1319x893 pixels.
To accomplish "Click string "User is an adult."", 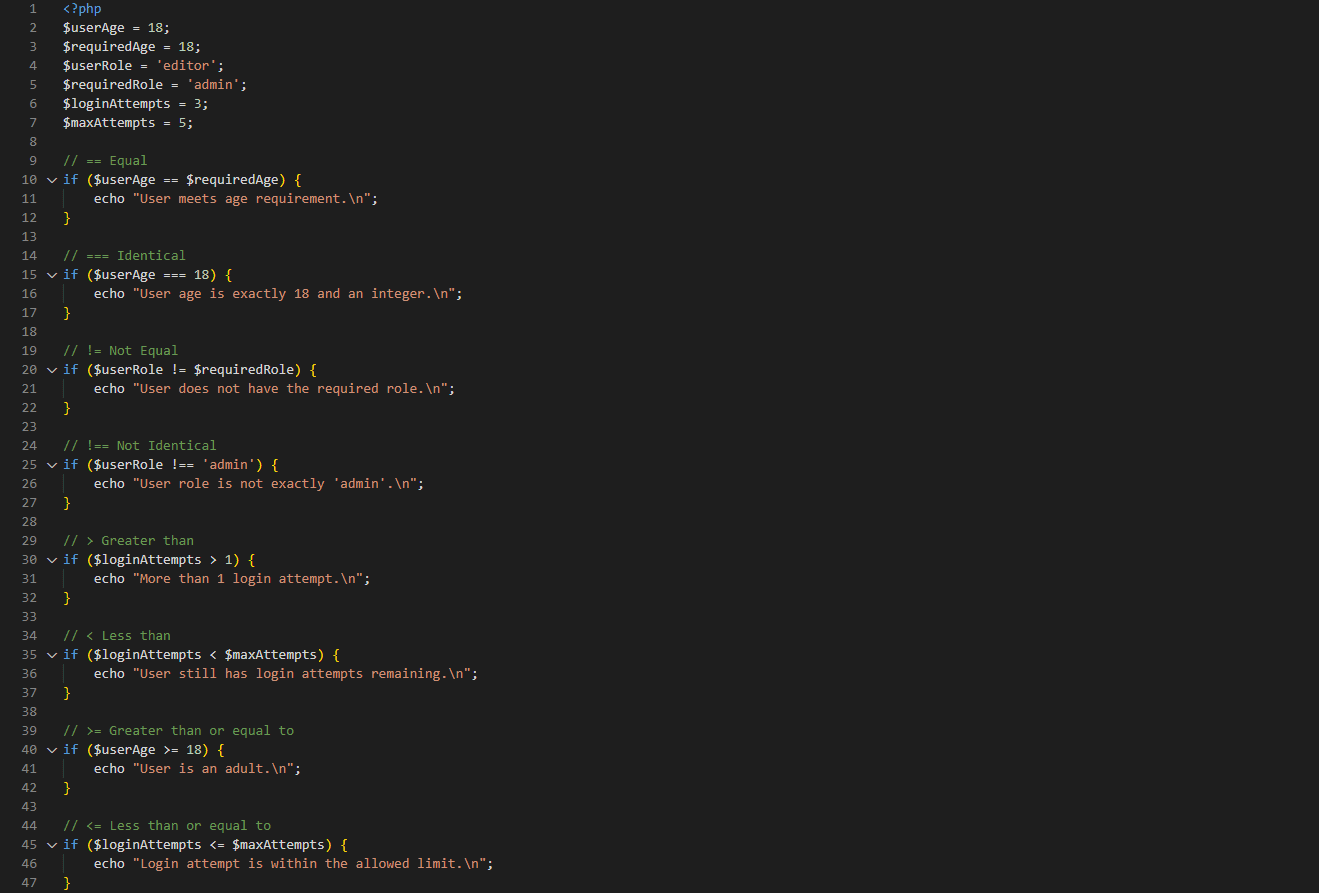I will pyautogui.click(x=213, y=769).
